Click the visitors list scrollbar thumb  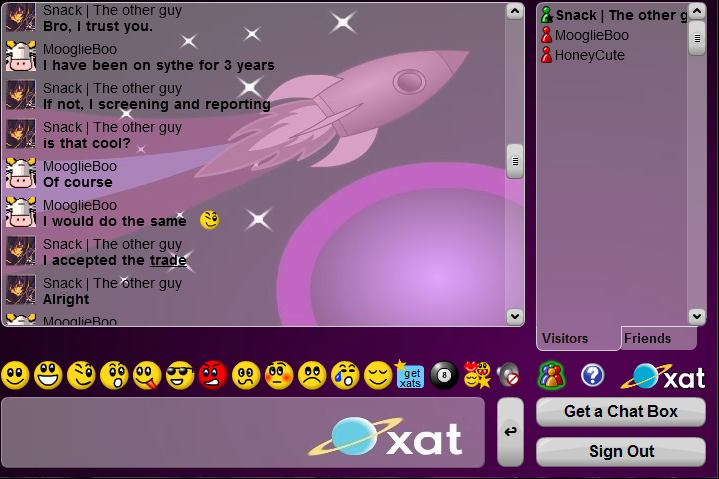point(697,38)
